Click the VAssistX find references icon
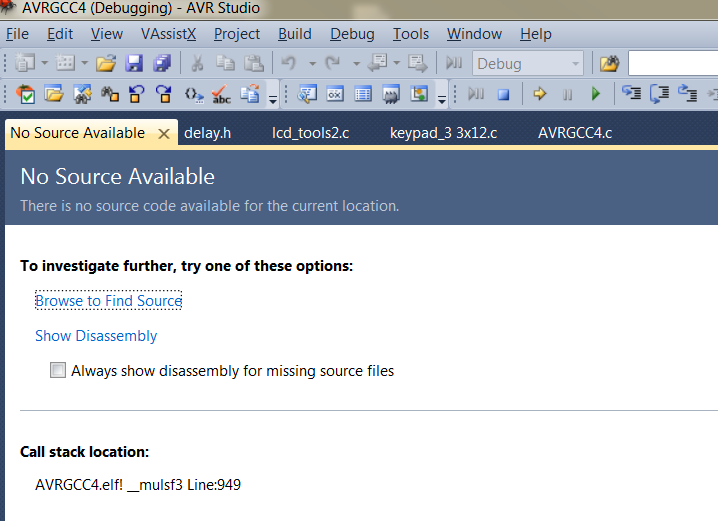This screenshot has height=521, width=718. (x=110, y=94)
